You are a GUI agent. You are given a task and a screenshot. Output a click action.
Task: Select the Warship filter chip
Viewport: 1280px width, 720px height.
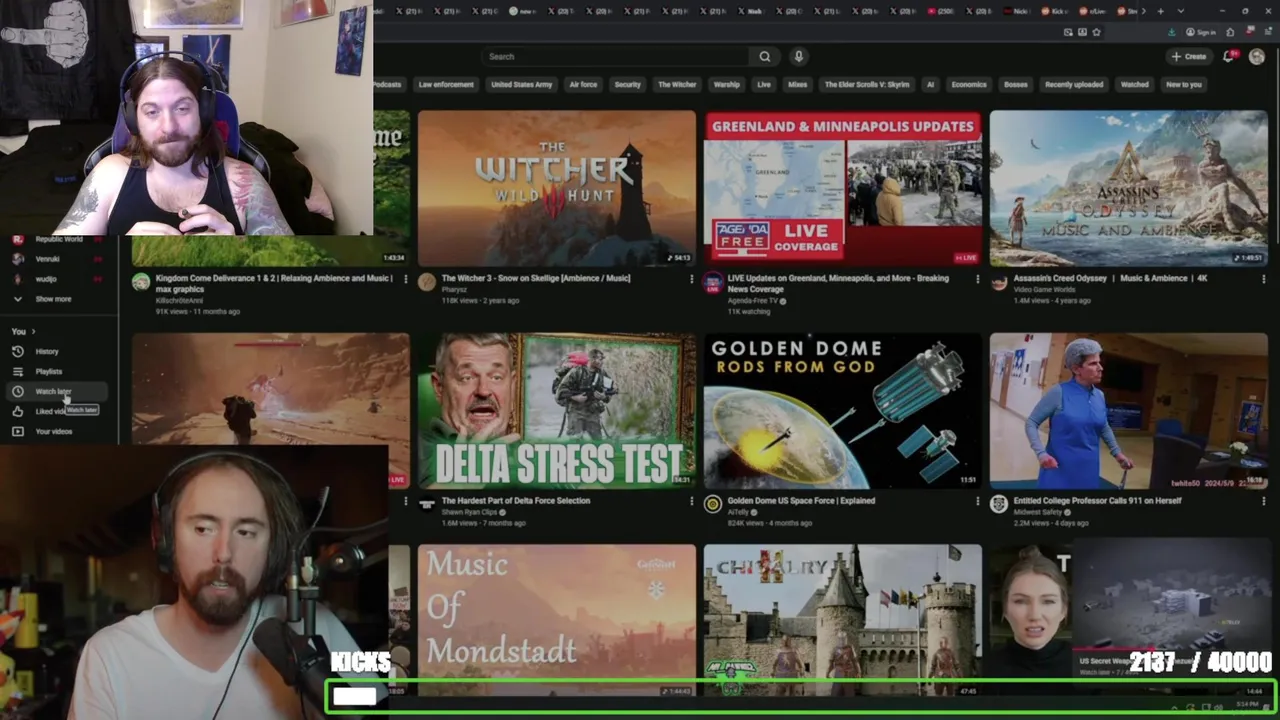727,85
